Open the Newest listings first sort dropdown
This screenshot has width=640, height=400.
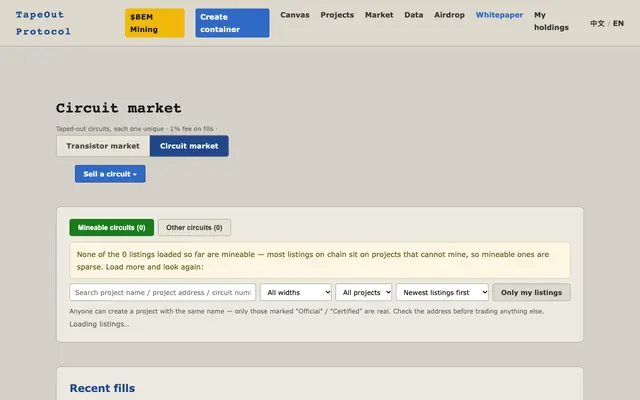[x=442, y=292]
